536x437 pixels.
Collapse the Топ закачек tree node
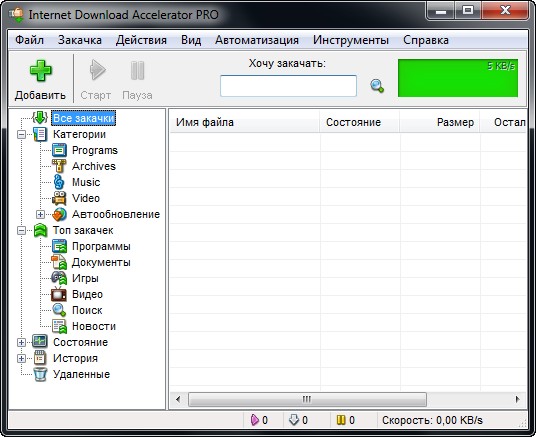pos(21,230)
